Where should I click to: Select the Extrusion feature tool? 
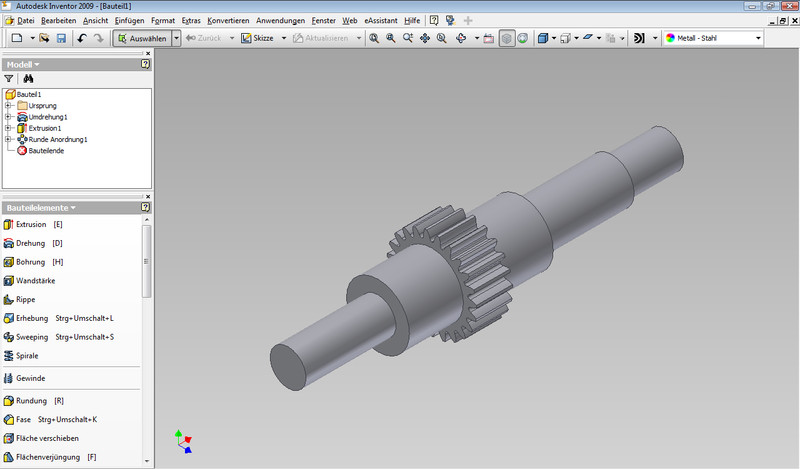point(30,225)
